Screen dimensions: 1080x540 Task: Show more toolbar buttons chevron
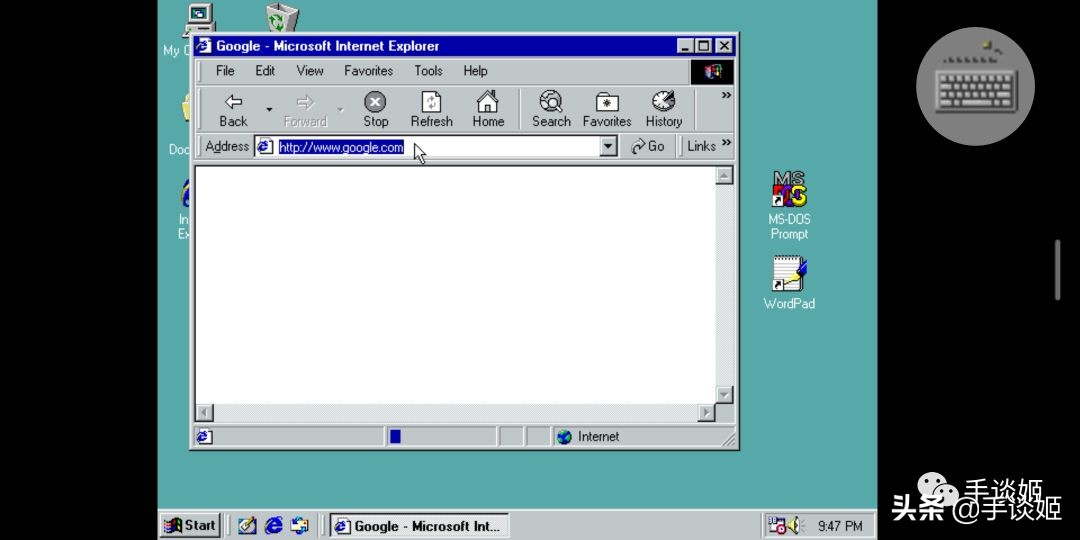pyautogui.click(x=725, y=96)
